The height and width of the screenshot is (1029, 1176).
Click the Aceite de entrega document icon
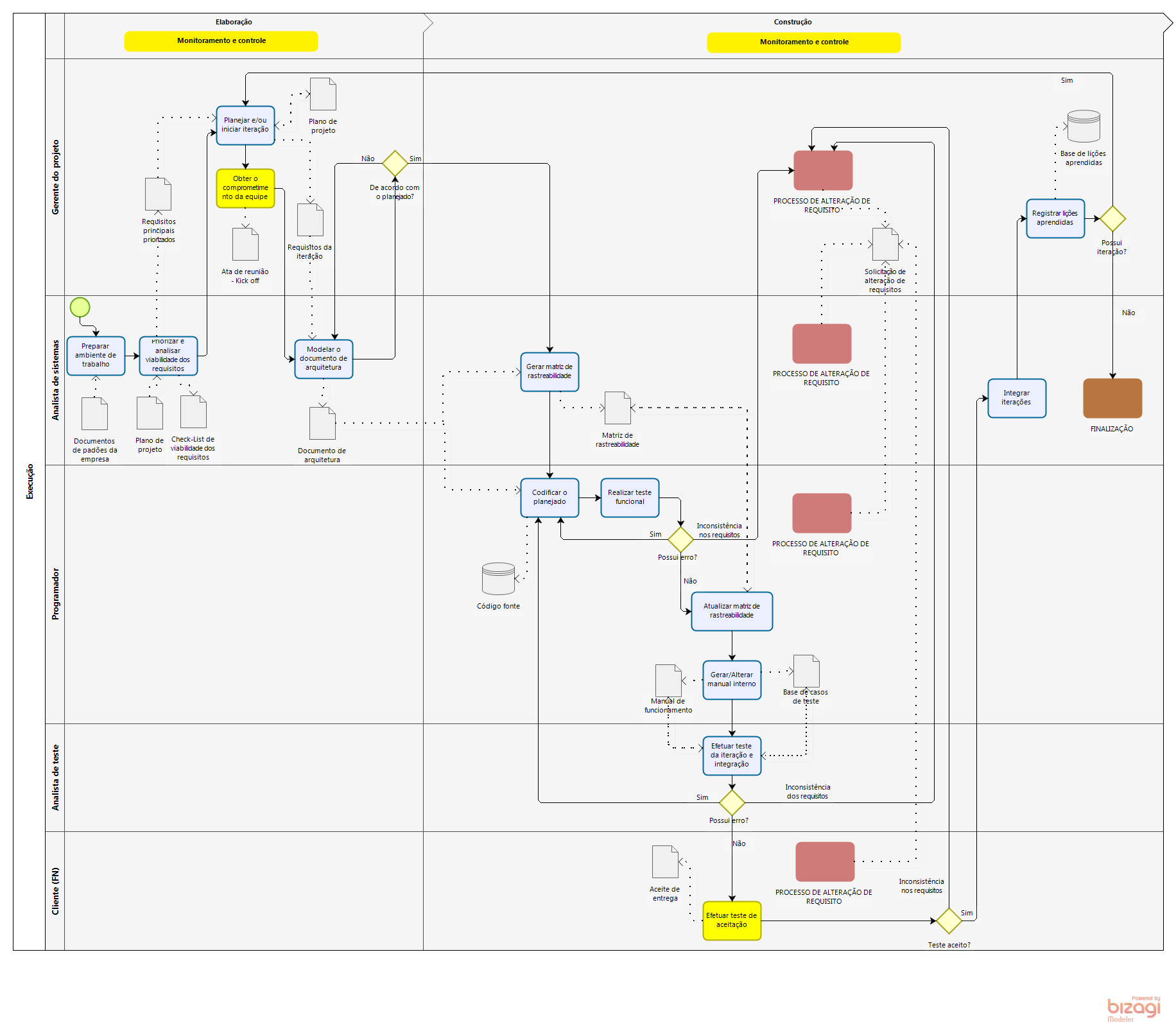(665, 861)
